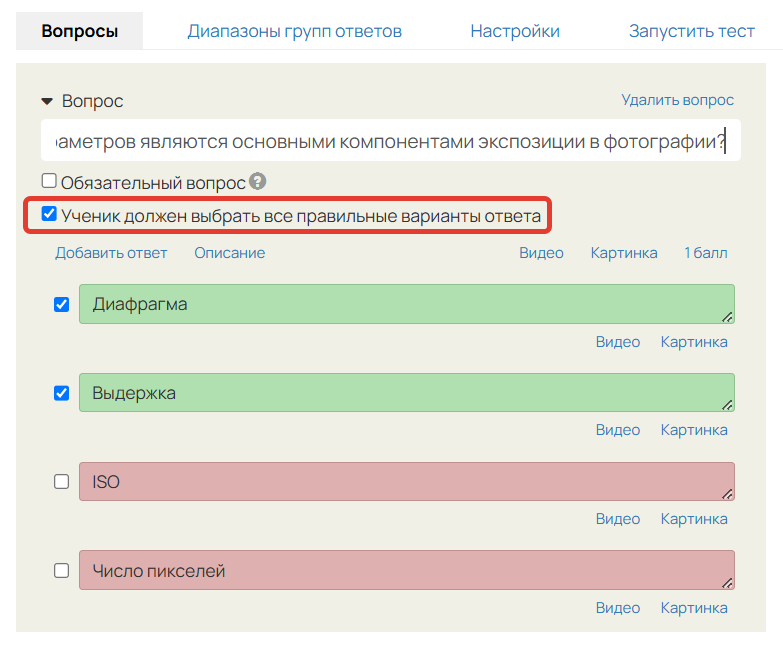Image resolution: width=783 pixels, height=645 pixels.
Task: Click the question text input field
Action: click(x=391, y=140)
